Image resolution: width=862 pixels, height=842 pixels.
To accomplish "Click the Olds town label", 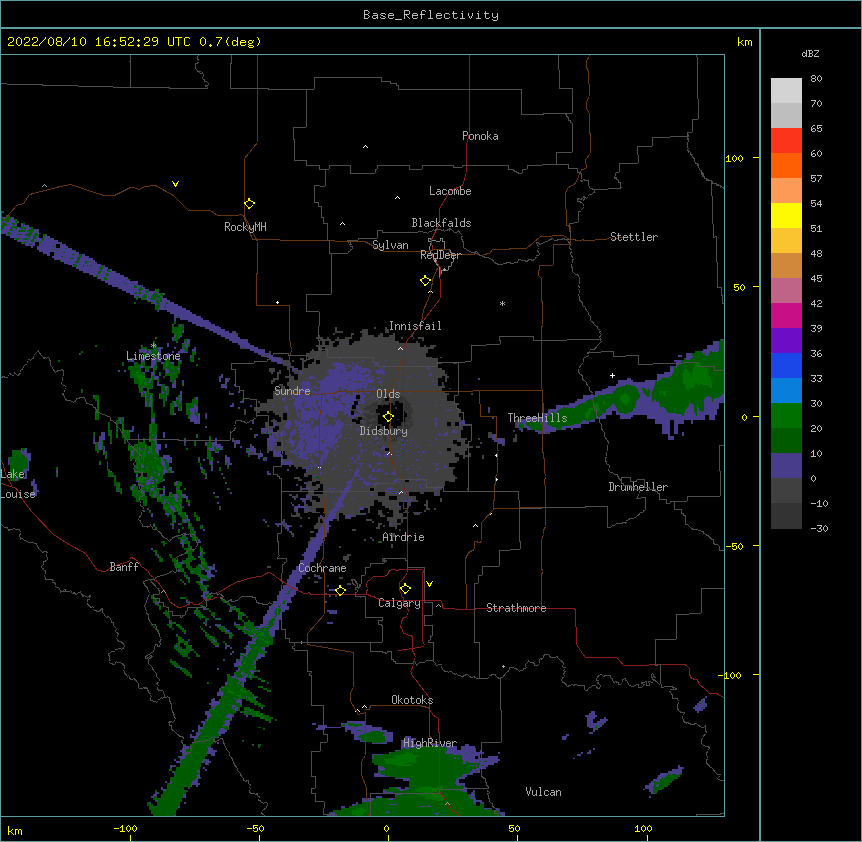I will [x=388, y=394].
